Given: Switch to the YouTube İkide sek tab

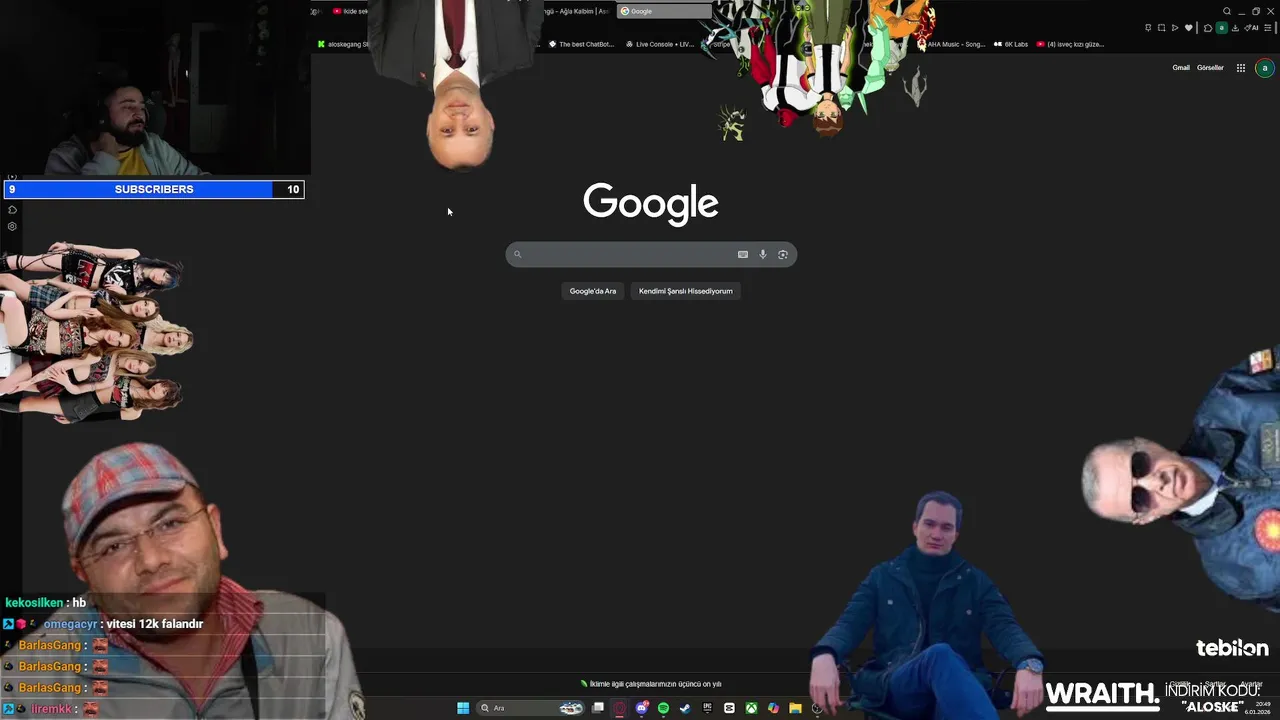Looking at the screenshot, I should pos(350,11).
